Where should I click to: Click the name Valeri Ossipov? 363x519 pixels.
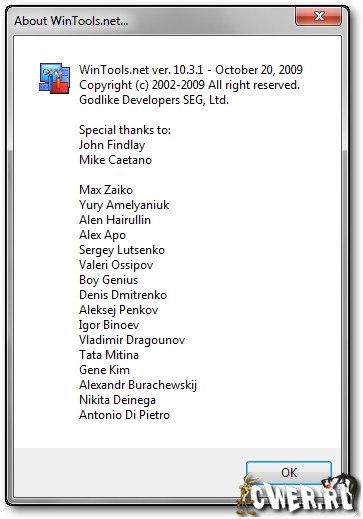116,265
